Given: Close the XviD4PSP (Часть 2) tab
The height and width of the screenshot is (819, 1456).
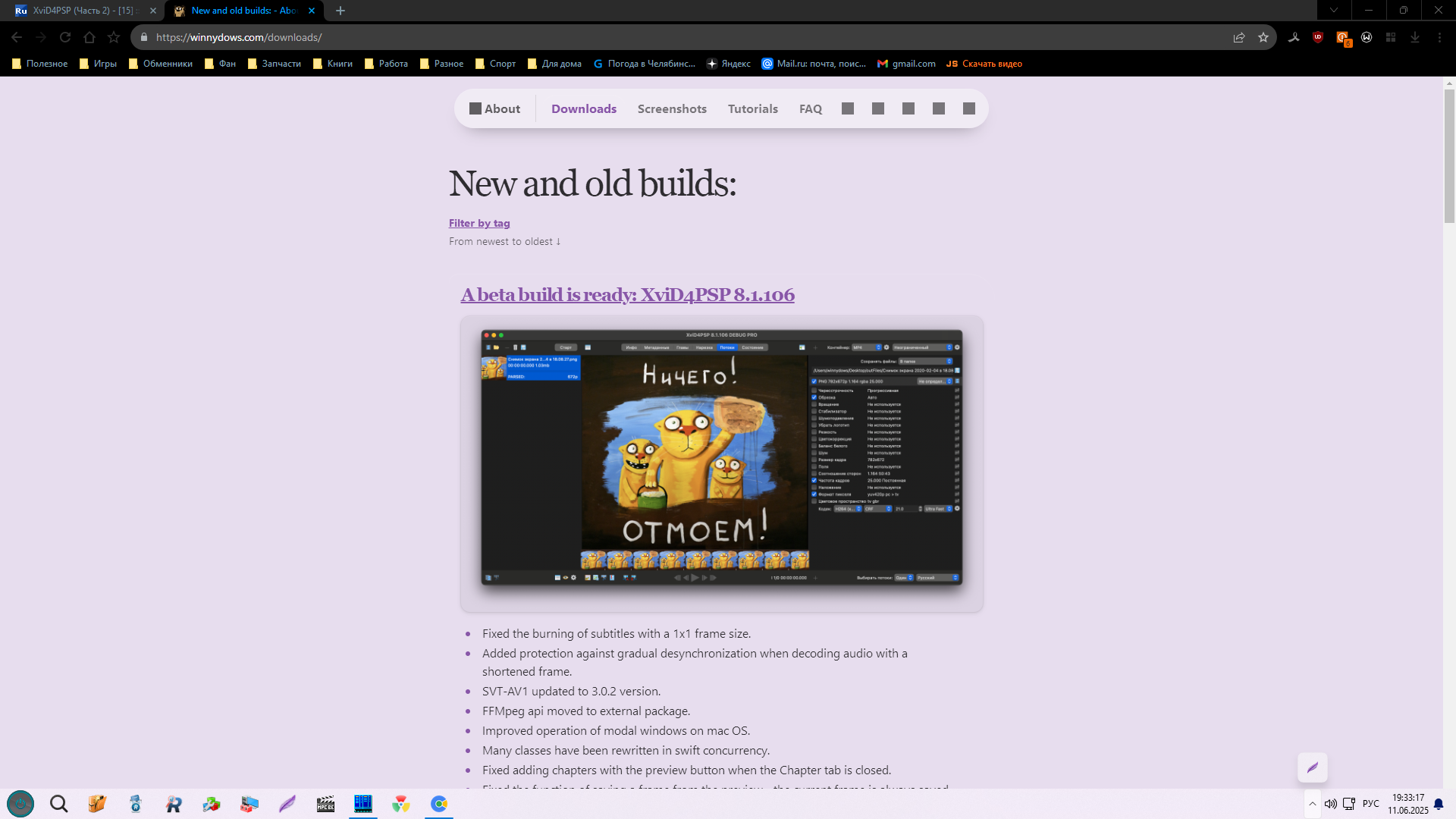Looking at the screenshot, I should (x=153, y=11).
